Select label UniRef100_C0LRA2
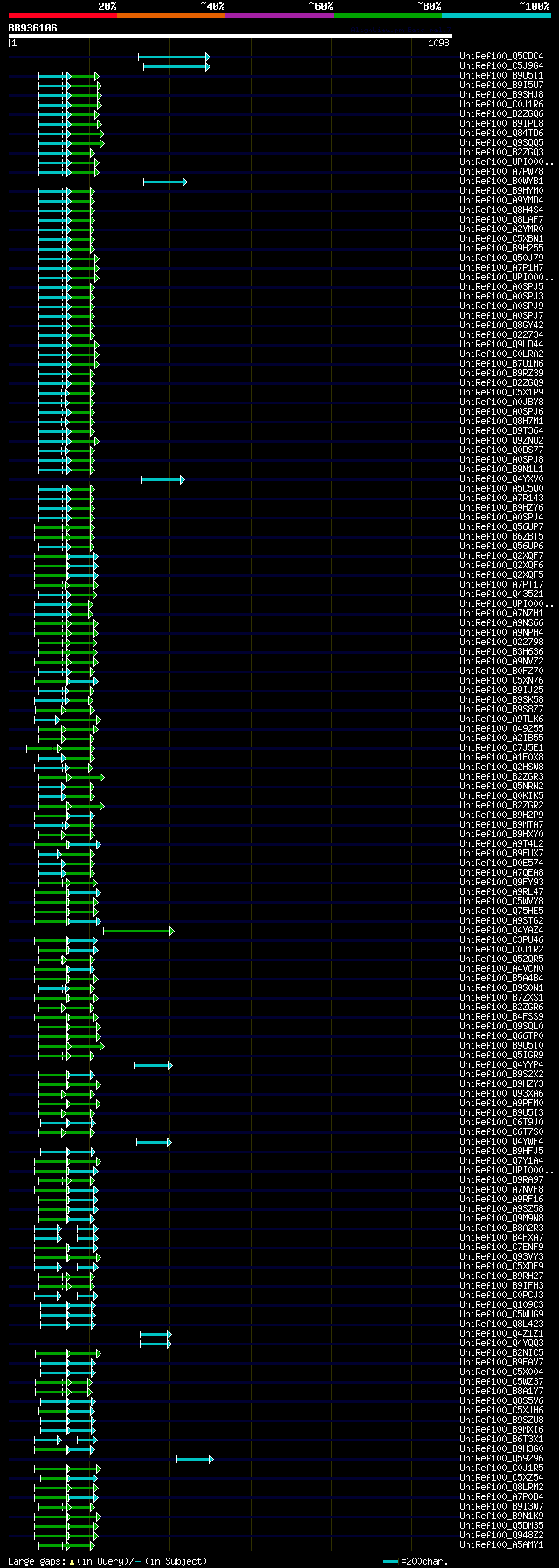The image size is (559, 1568). point(501,354)
